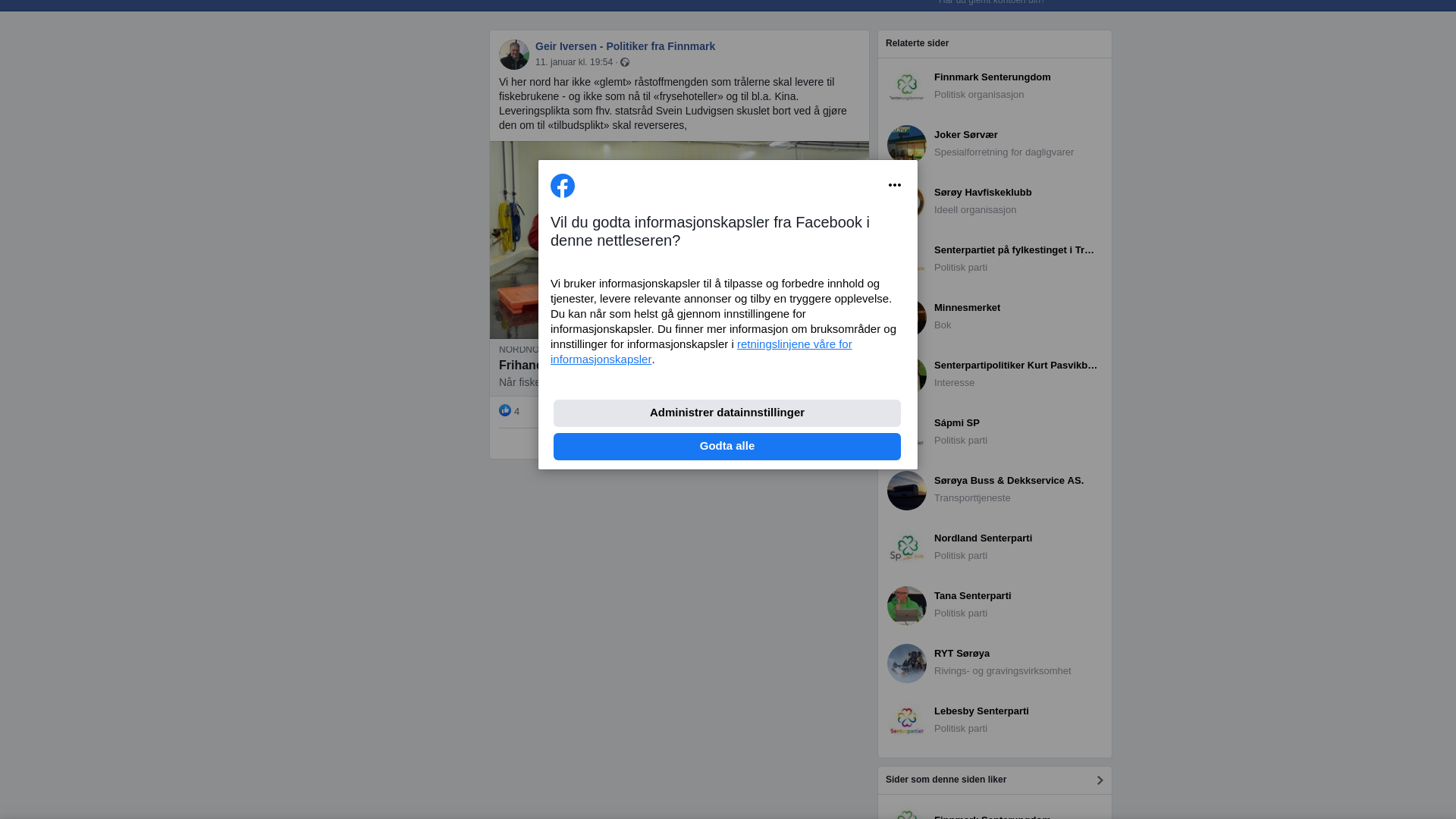The height and width of the screenshot is (819, 1456).
Task: Open Geir Iversen - Politiker fra Finnmark page
Action: 625,46
